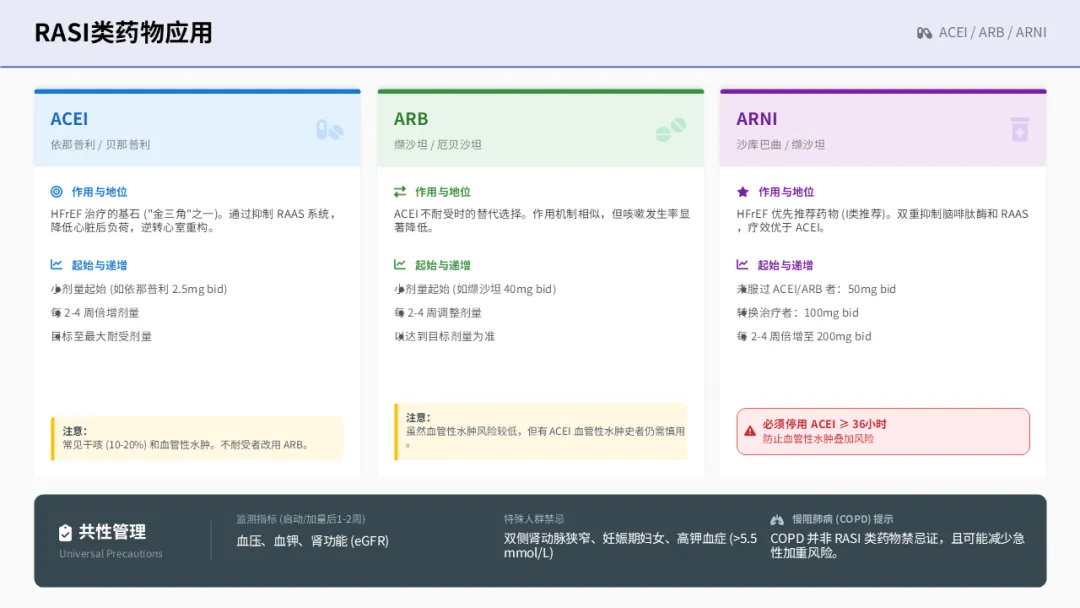The width and height of the screenshot is (1080, 608).
Task: Click the yellow 注意 note in ACEI card
Action: coord(197,438)
